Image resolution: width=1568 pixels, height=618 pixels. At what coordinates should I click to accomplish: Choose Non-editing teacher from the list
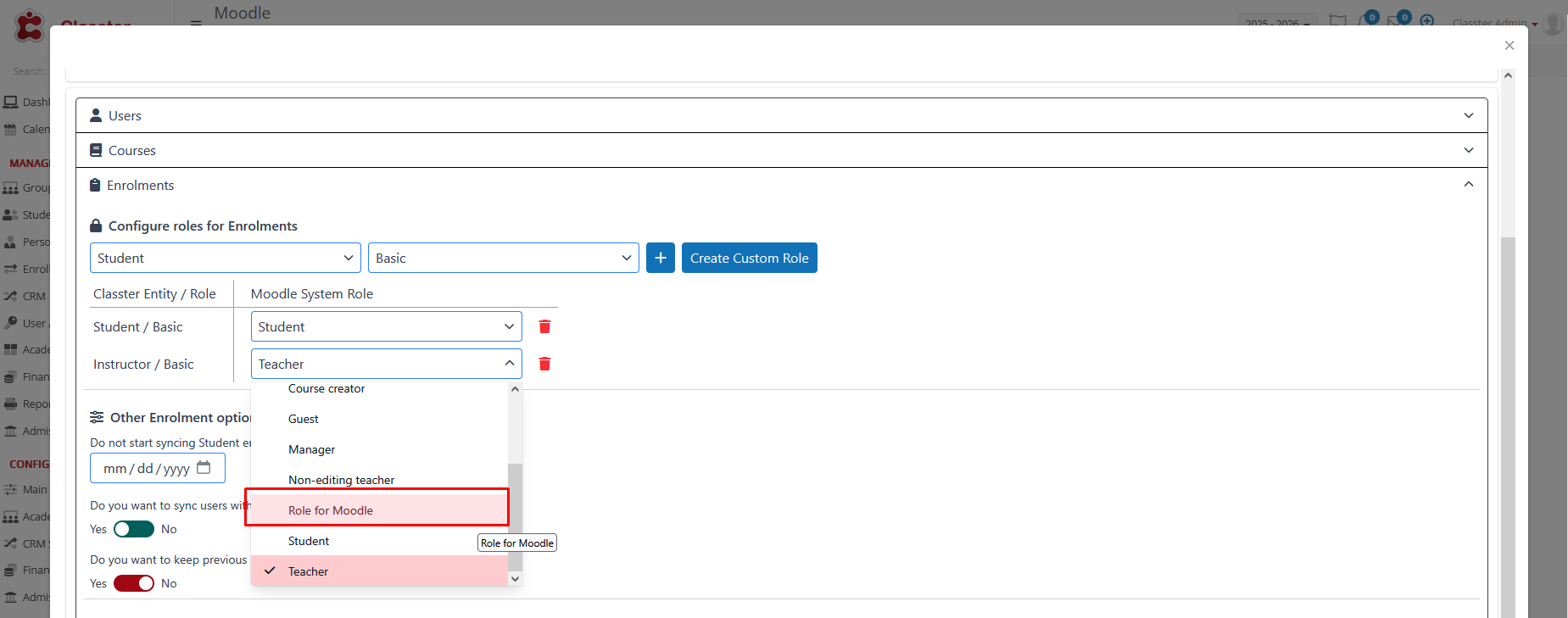(341, 480)
